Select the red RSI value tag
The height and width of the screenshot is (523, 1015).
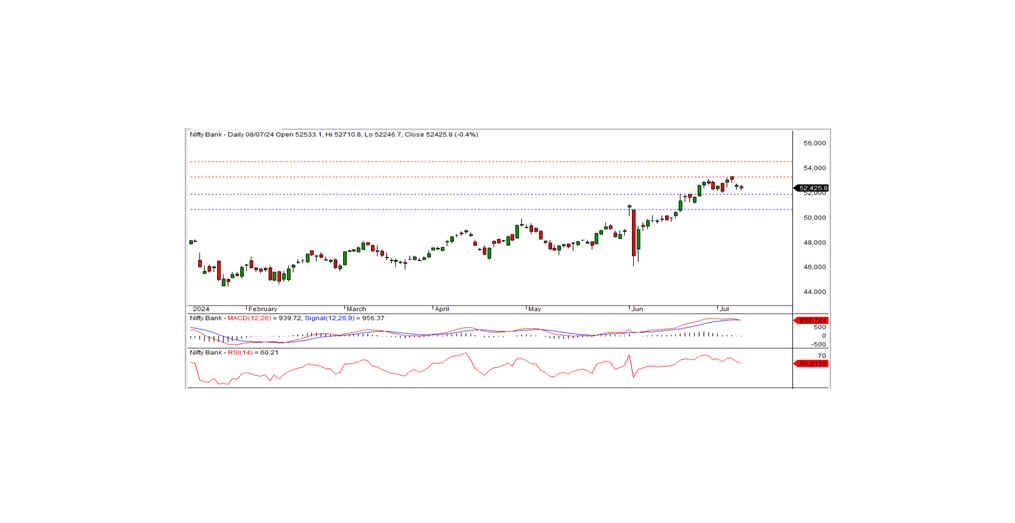tap(812, 364)
